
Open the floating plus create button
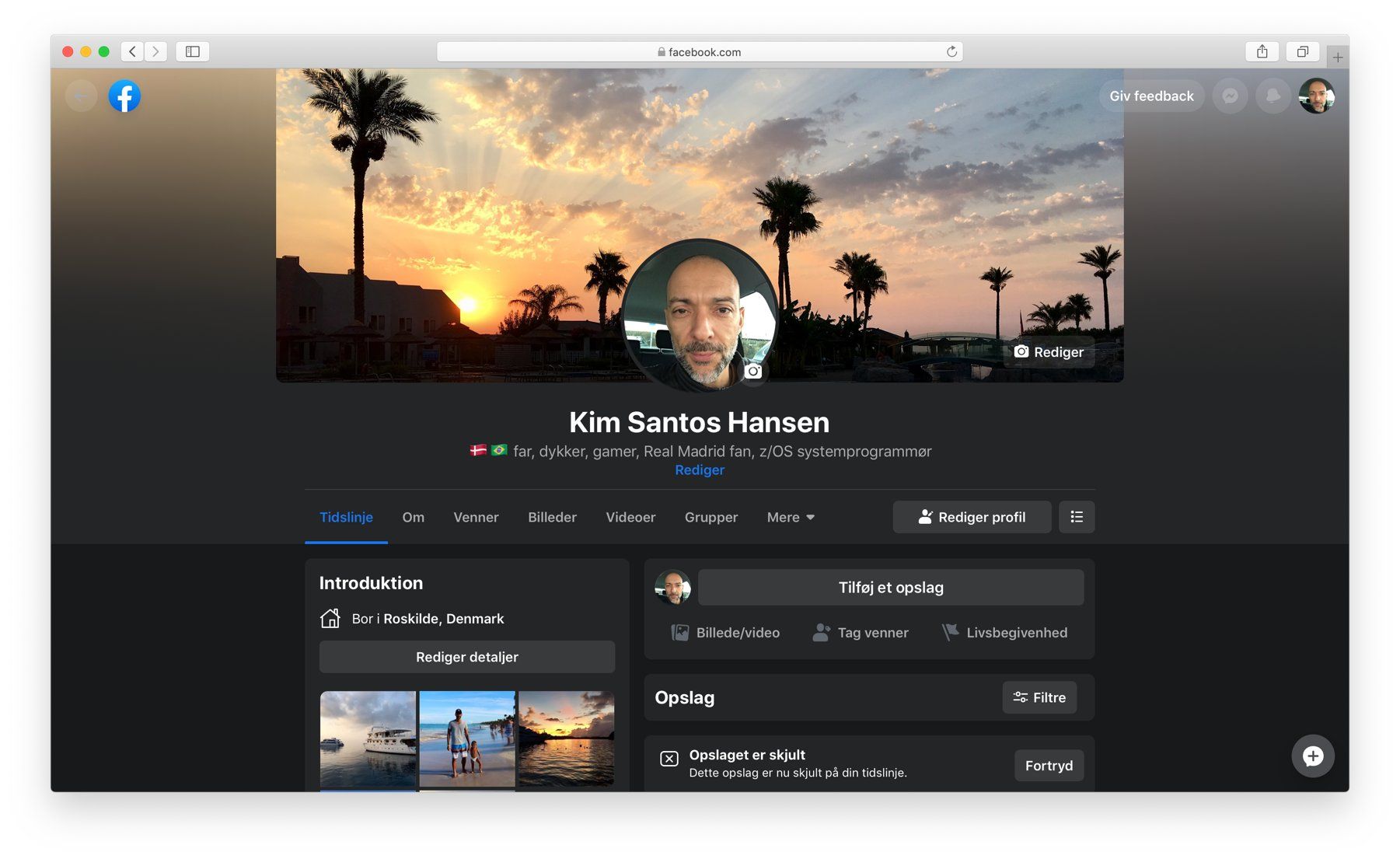pos(1313,755)
